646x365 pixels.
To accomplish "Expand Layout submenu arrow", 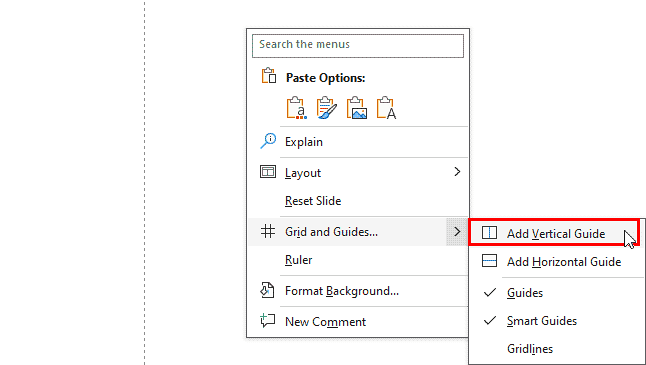I will (x=457, y=172).
